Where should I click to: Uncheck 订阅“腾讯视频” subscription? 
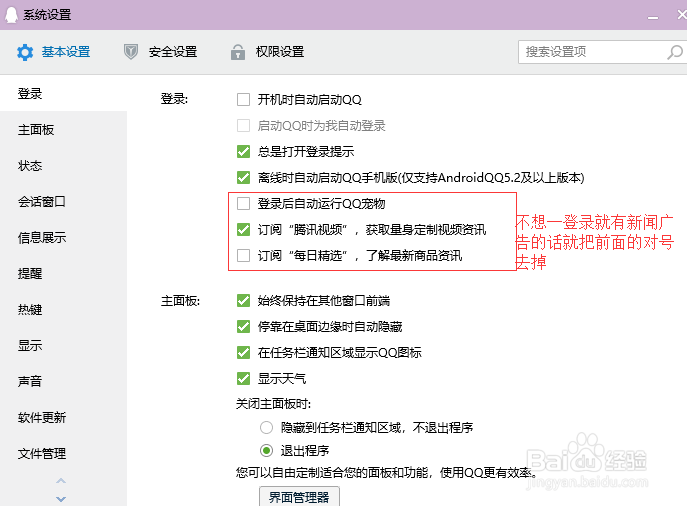click(243, 229)
